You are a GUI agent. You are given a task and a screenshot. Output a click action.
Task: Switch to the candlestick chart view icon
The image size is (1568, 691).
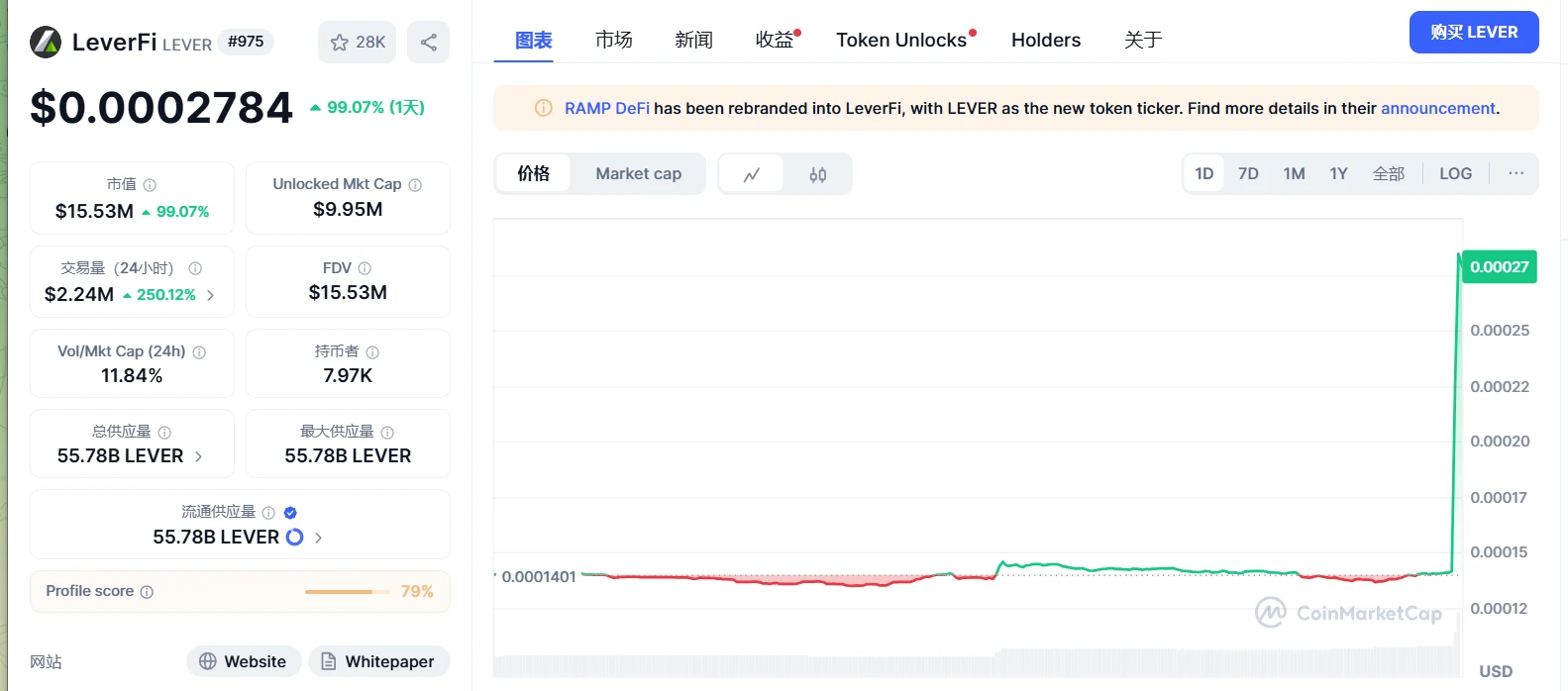coord(817,174)
